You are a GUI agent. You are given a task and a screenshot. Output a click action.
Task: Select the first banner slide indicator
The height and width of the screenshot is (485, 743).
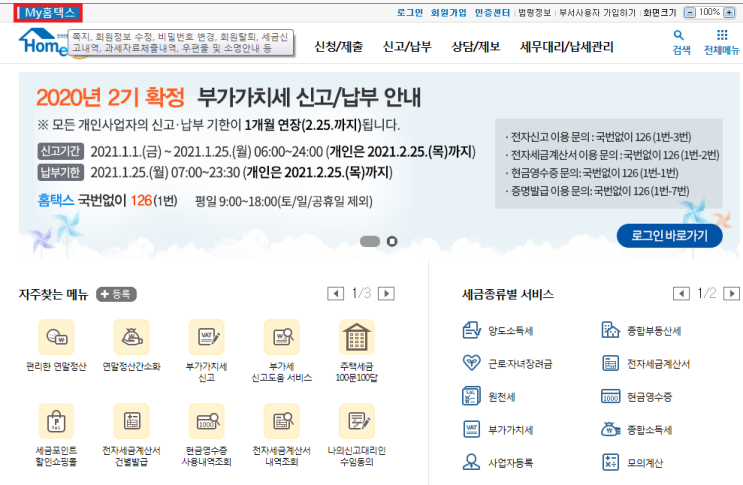370,242
